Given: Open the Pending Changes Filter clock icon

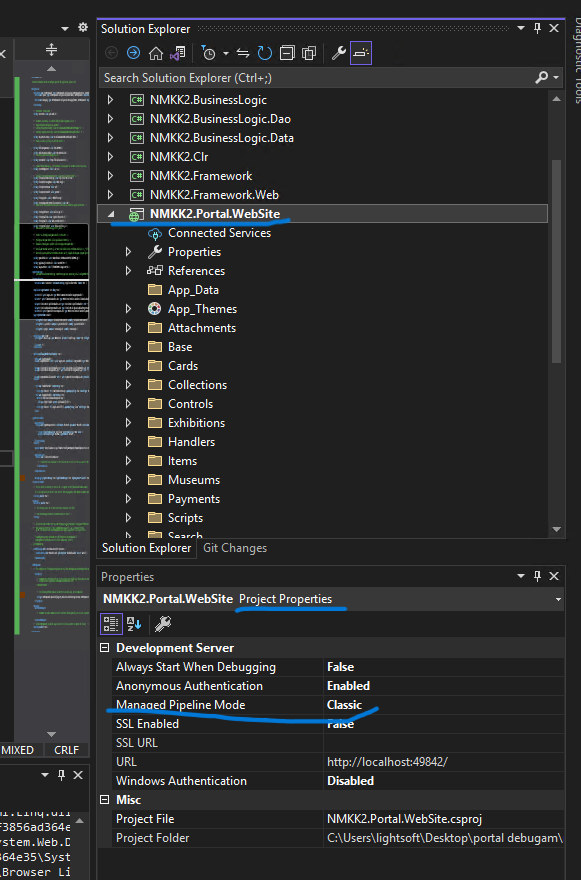Looking at the screenshot, I should click(208, 53).
